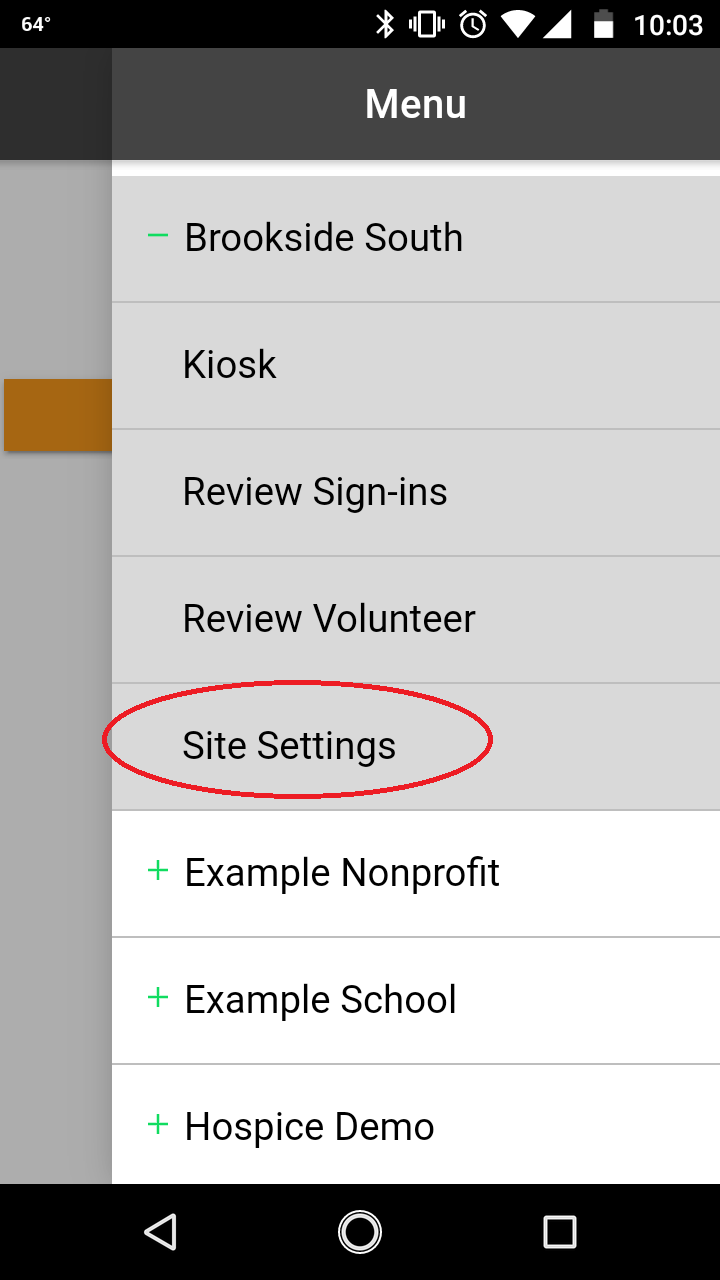Tap the orange block behind the menu
This screenshot has width=720, height=1280.
tap(57, 415)
